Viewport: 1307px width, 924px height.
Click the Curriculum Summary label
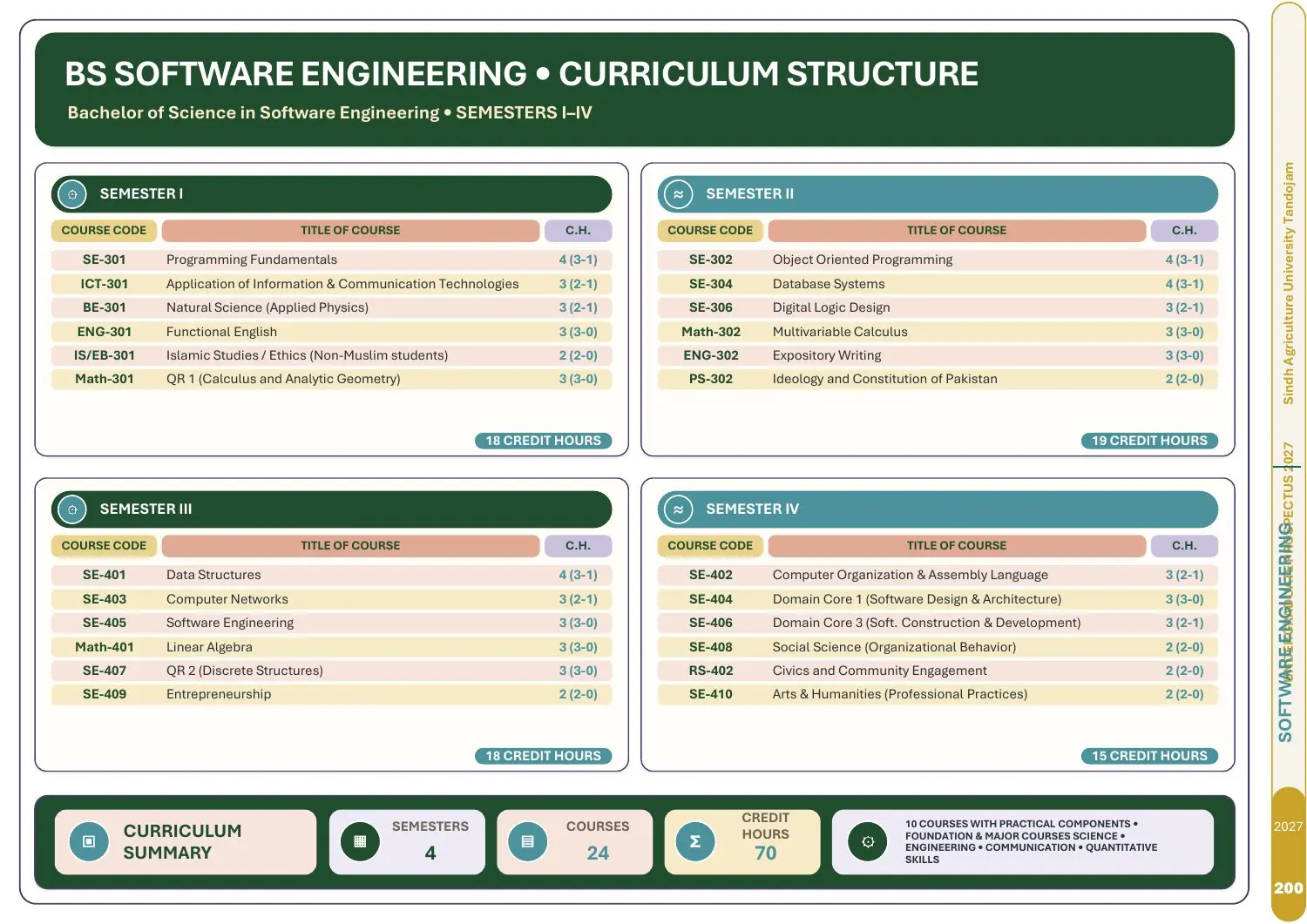tap(183, 842)
